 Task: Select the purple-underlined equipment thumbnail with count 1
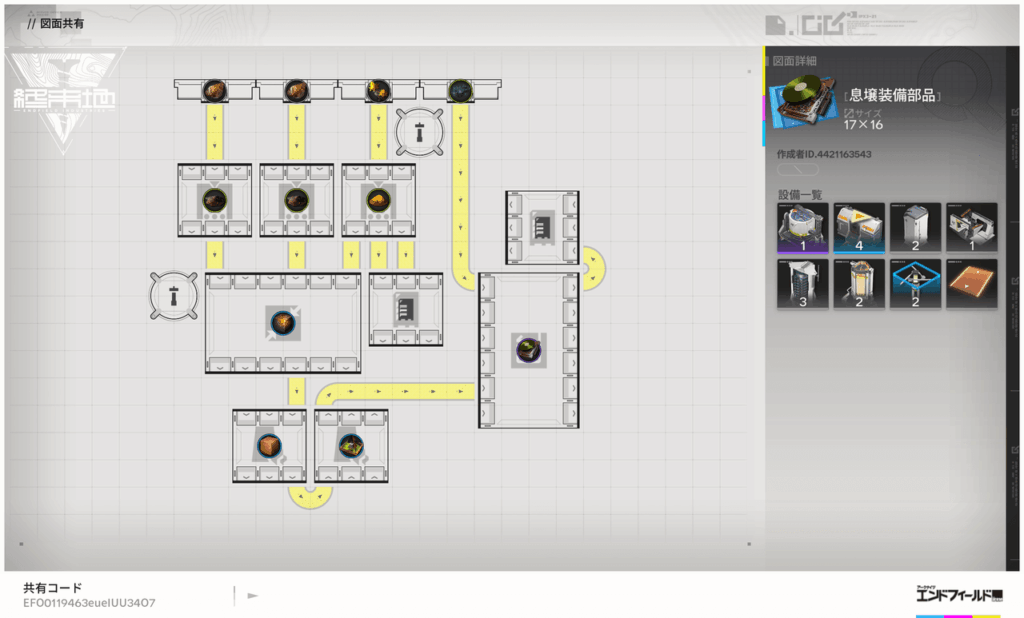pyautogui.click(x=803, y=227)
